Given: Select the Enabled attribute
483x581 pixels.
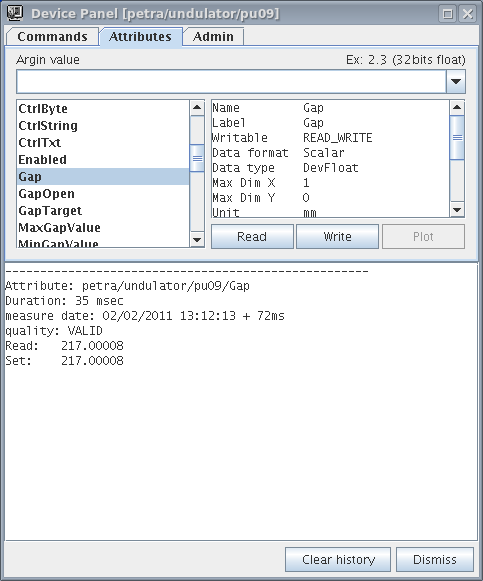Looking at the screenshot, I should pyautogui.click(x=103, y=160).
